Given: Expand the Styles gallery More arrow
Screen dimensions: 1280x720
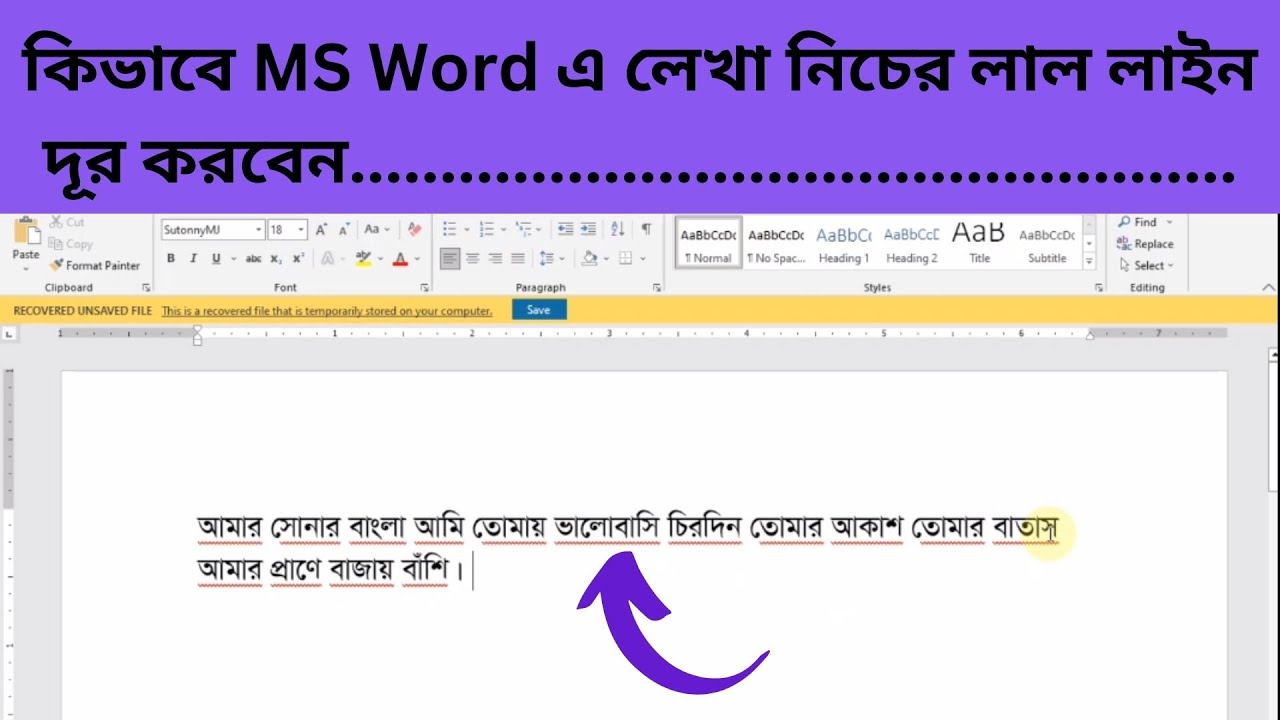Looking at the screenshot, I should tap(1089, 263).
